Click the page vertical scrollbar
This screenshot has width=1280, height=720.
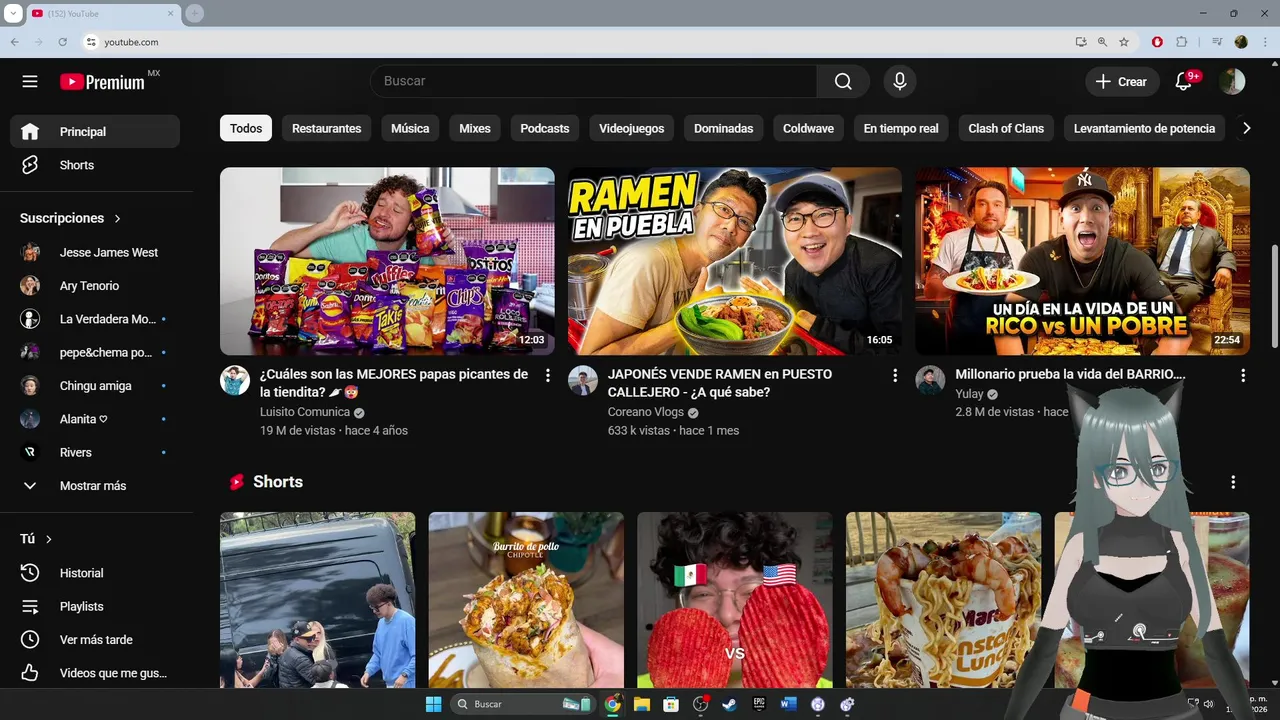[1273, 296]
